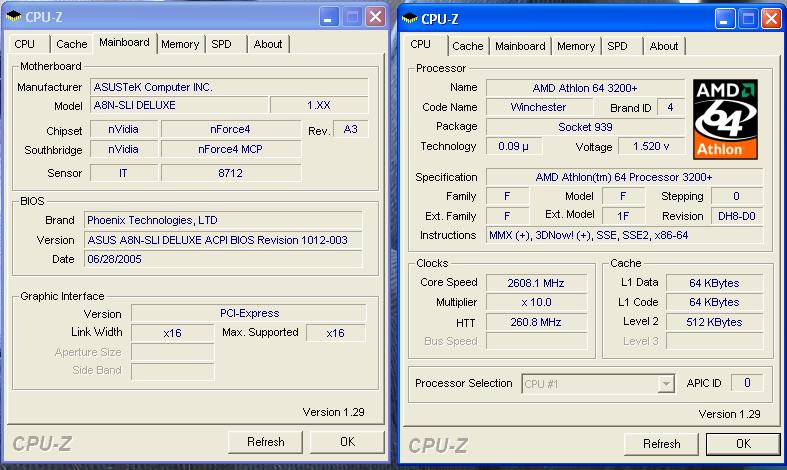Viewport: 787px width, 470px height.
Task: Minimize the right CPU-Z window
Action: pyautogui.click(x=725, y=19)
